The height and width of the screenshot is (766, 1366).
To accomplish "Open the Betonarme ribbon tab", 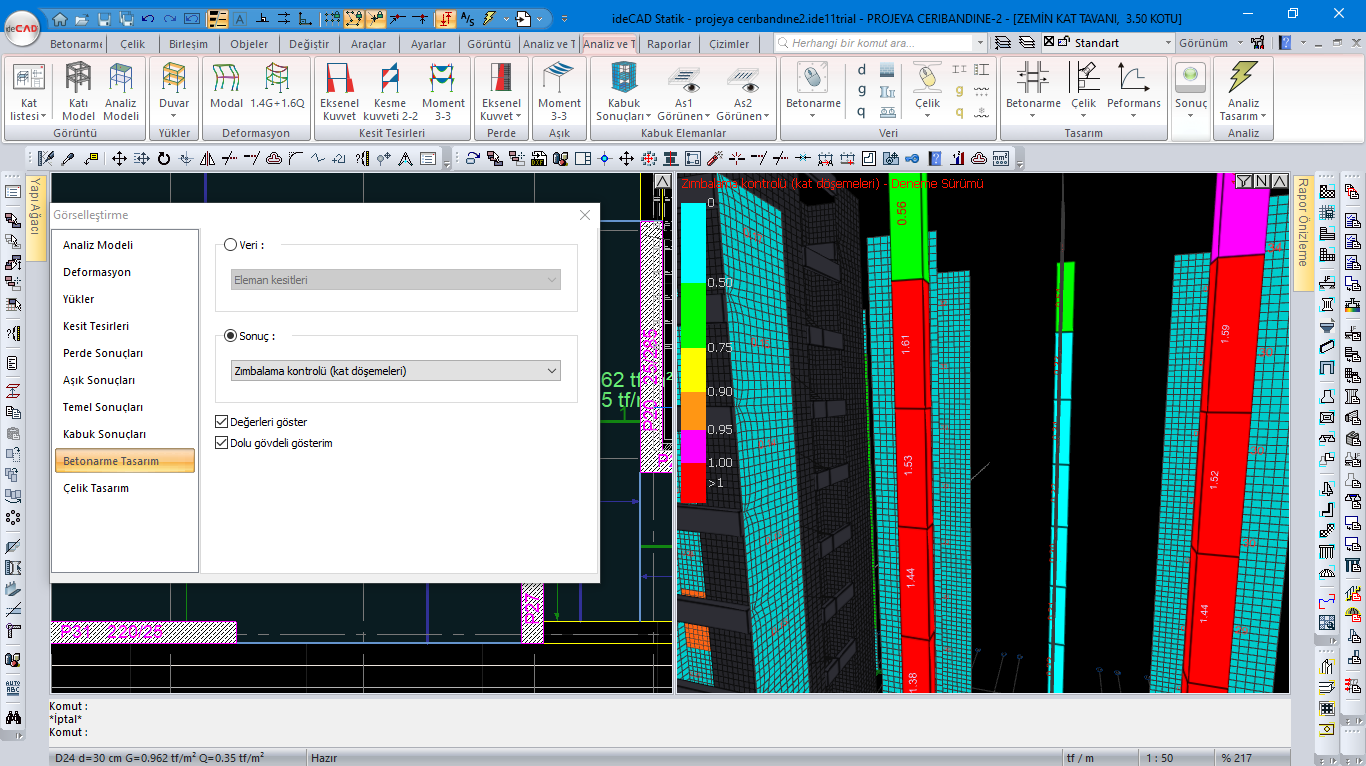I will coord(77,44).
